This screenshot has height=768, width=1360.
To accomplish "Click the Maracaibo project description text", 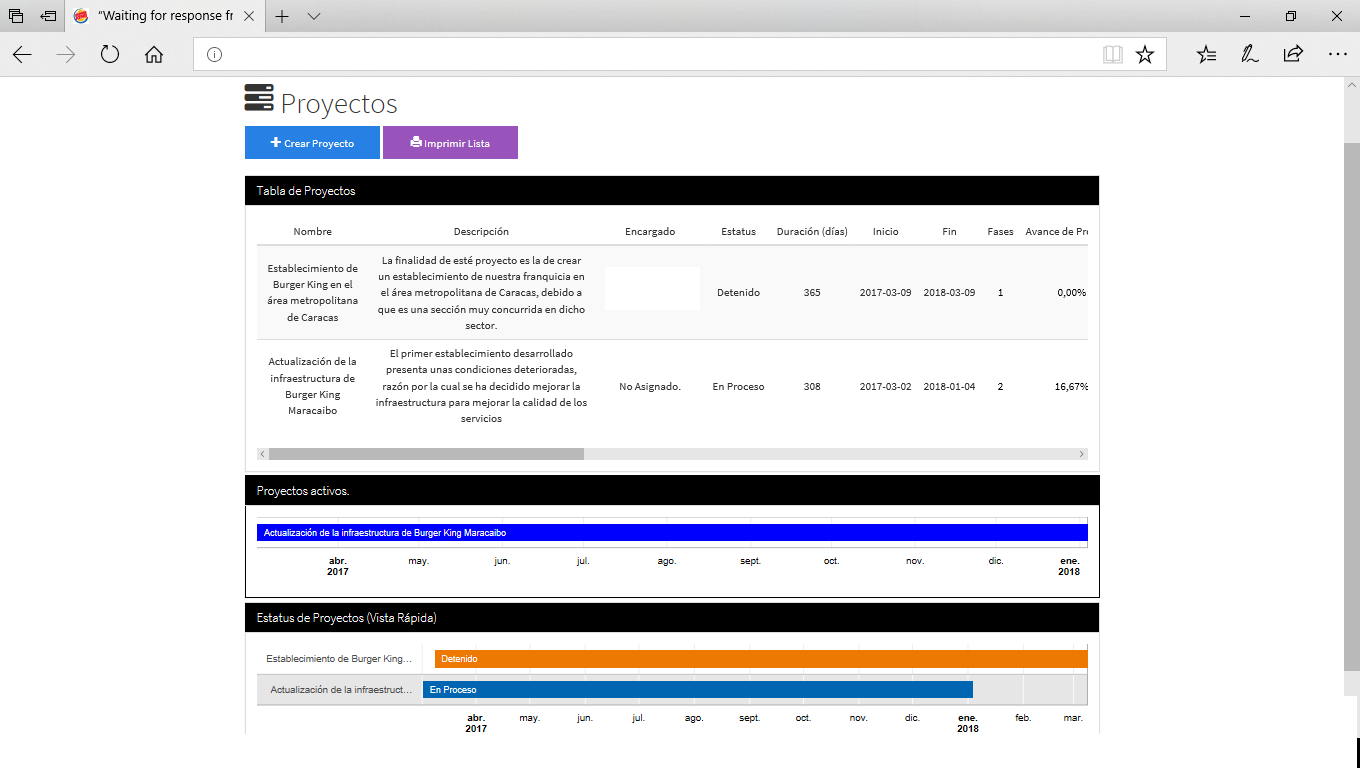I will (x=481, y=386).
